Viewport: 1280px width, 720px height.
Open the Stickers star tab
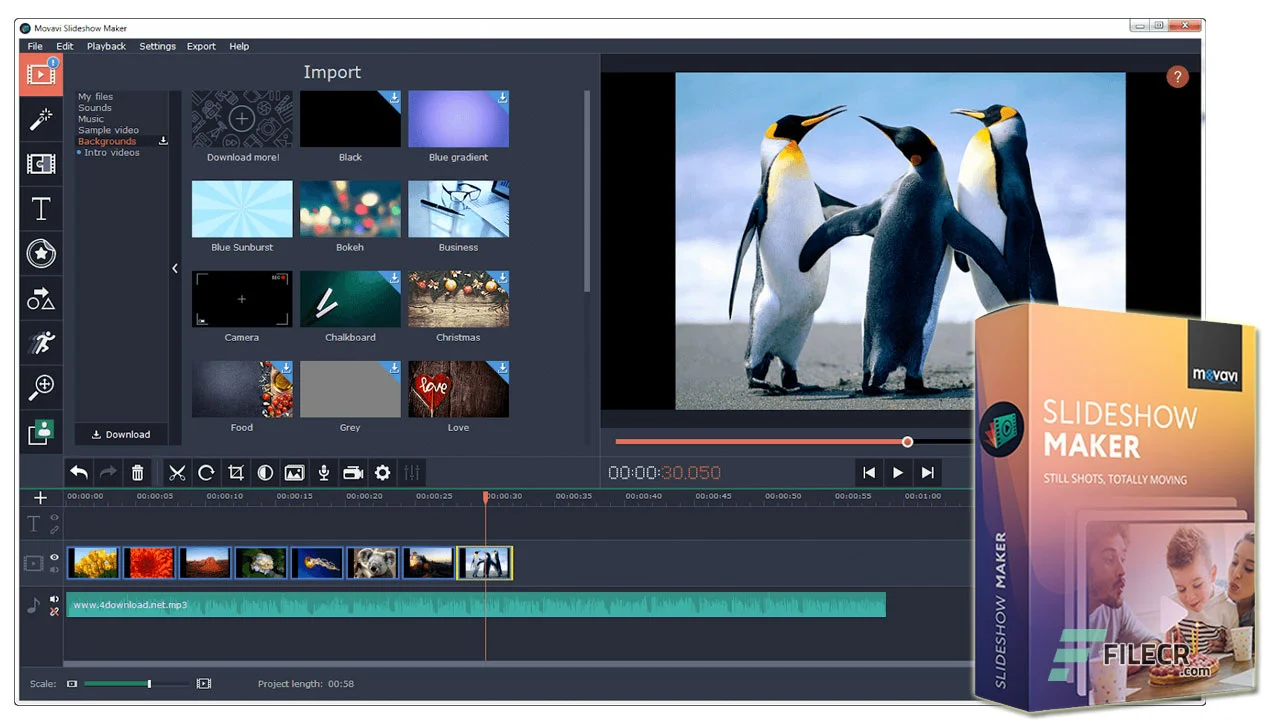[x=41, y=253]
